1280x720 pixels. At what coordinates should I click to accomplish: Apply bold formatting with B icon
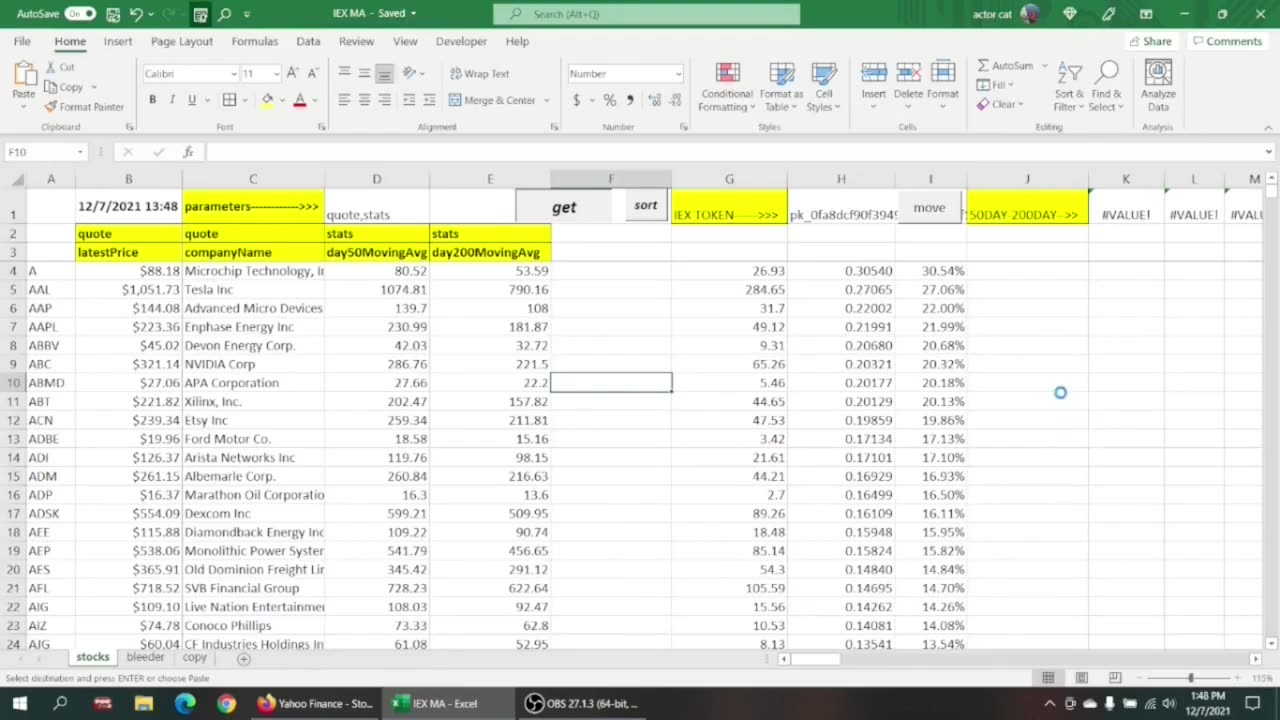pos(152,100)
